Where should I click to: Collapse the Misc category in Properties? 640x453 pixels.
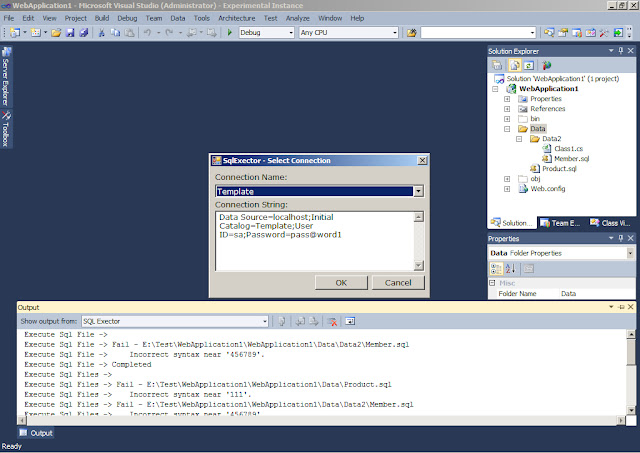tap(492, 283)
